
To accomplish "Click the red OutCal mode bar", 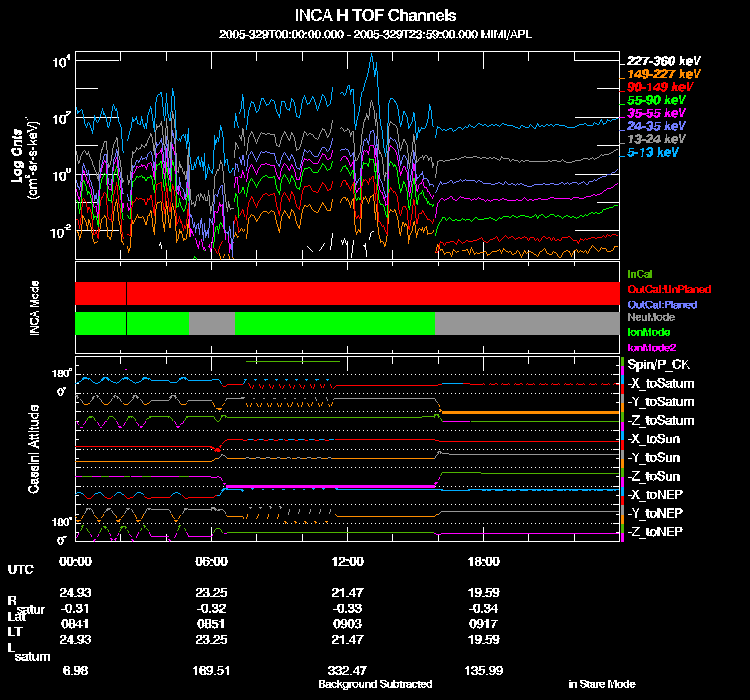I will point(347,293).
